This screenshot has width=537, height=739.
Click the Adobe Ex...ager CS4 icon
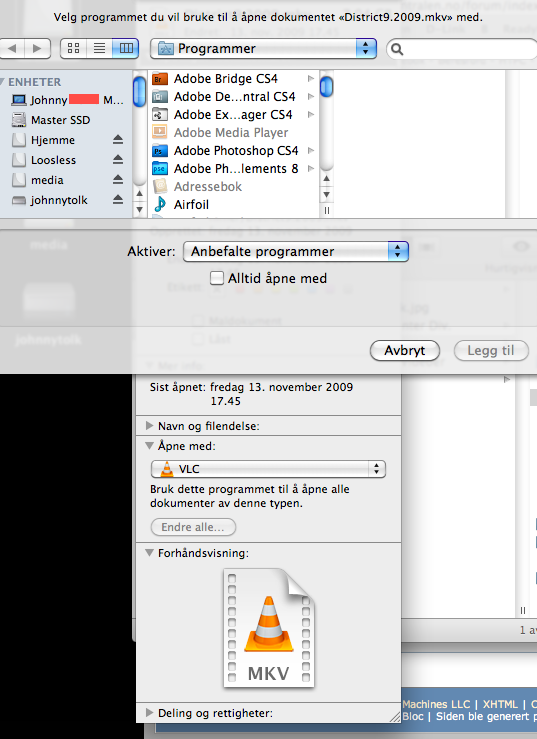[160, 115]
